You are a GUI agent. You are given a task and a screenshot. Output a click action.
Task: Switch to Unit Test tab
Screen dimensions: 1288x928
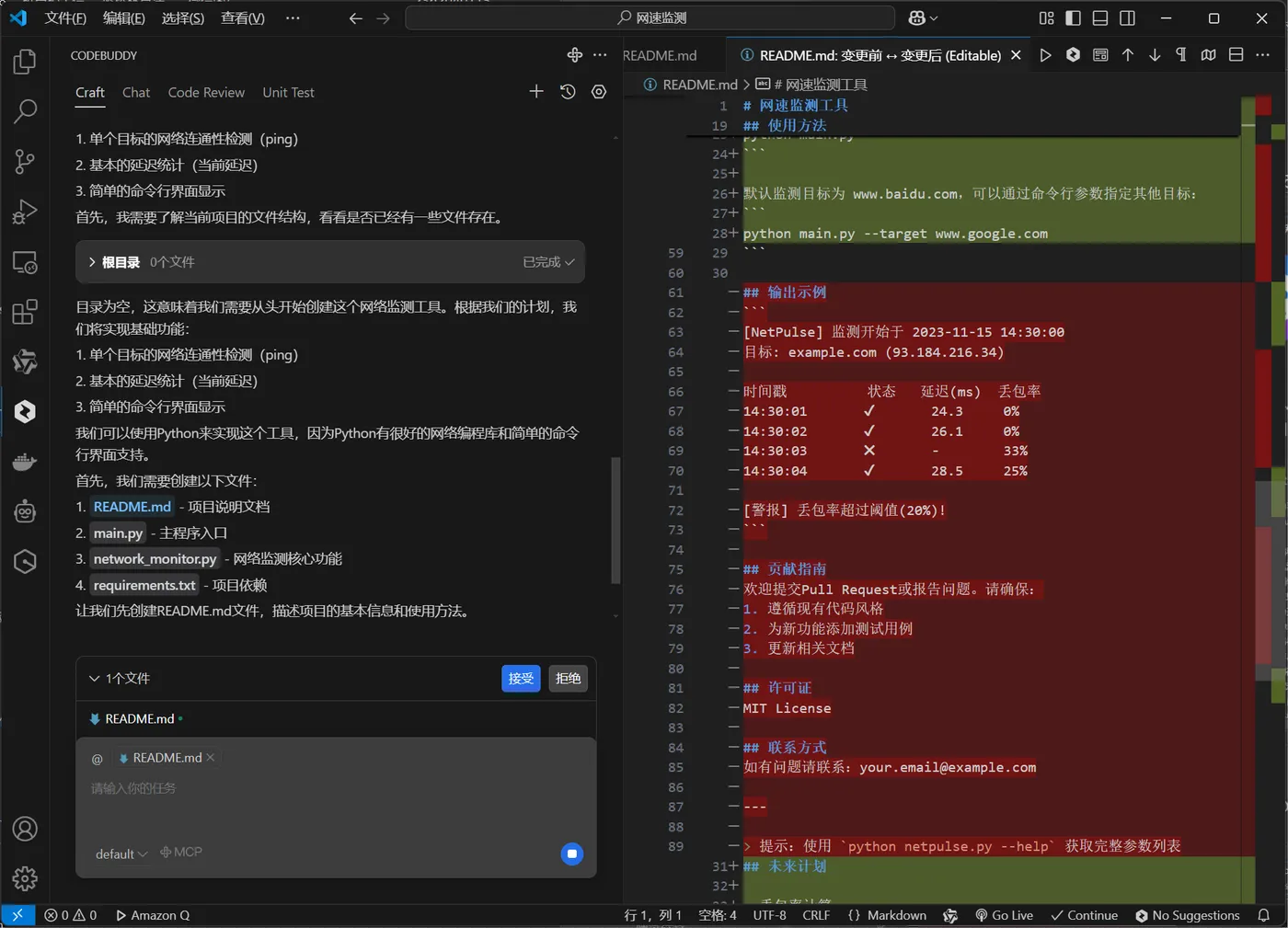[288, 92]
